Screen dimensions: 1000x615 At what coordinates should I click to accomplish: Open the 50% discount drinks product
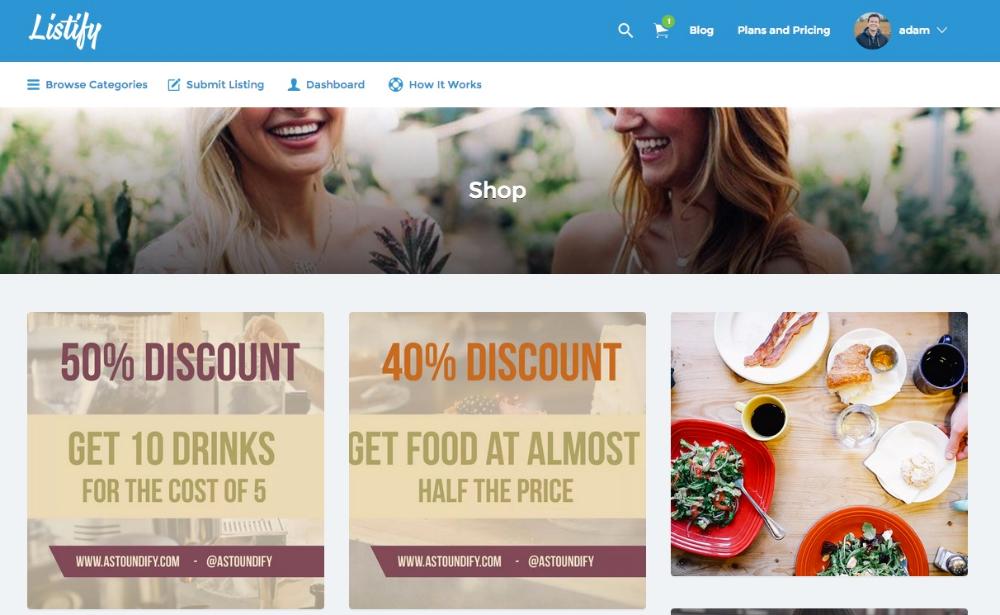[x=175, y=460]
